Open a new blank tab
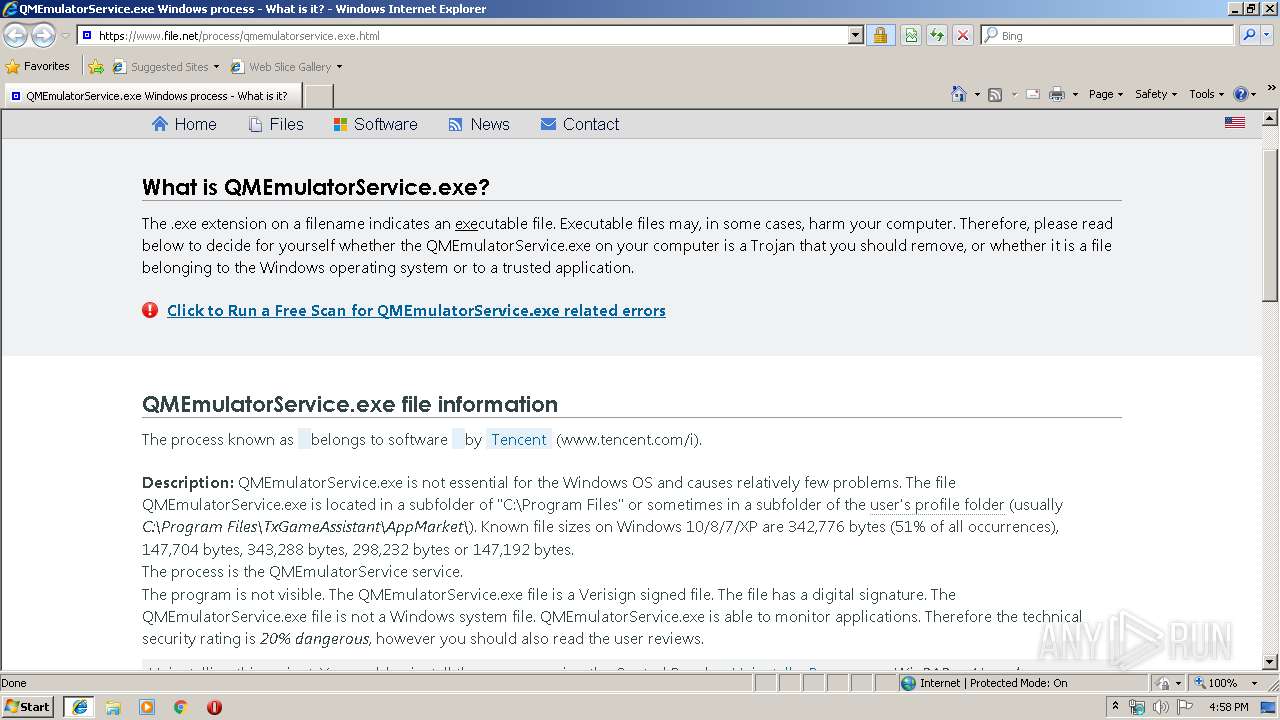This screenshot has width=1280, height=720. point(318,96)
